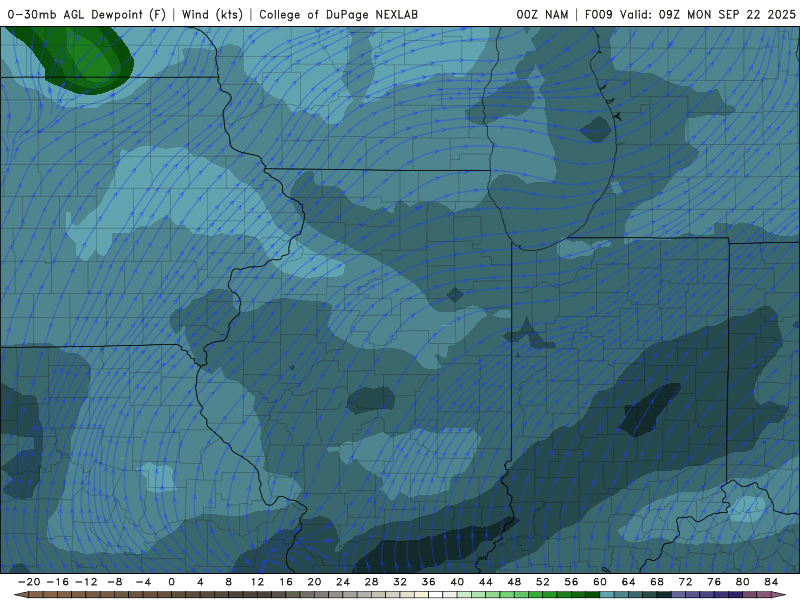Click the 44 label on the legend
This screenshot has height=600, width=800.
[x=486, y=582]
